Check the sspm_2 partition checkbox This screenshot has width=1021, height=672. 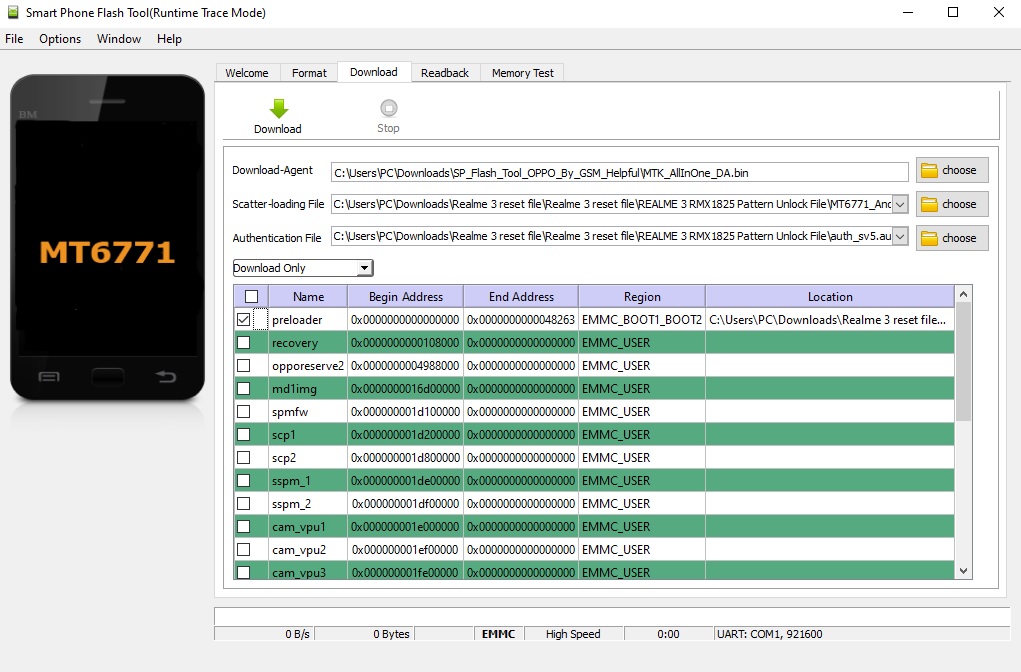pos(244,503)
